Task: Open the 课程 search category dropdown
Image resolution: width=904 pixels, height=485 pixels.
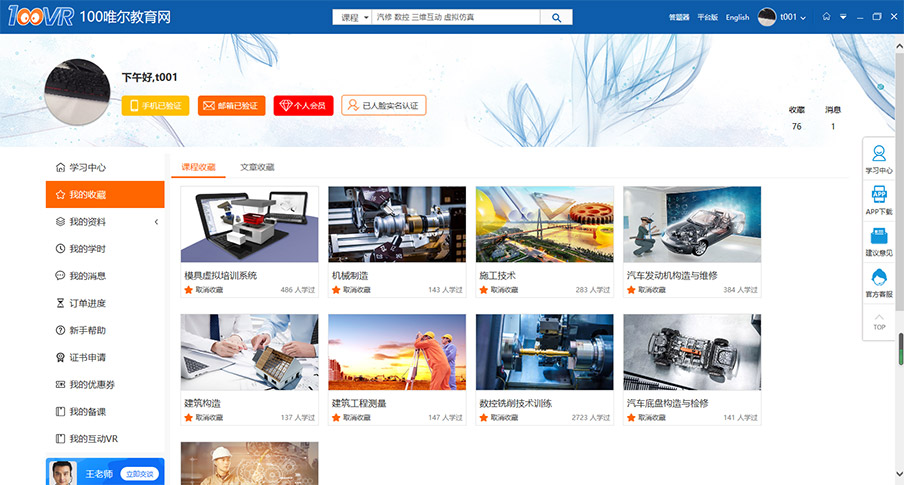Action: coord(352,17)
